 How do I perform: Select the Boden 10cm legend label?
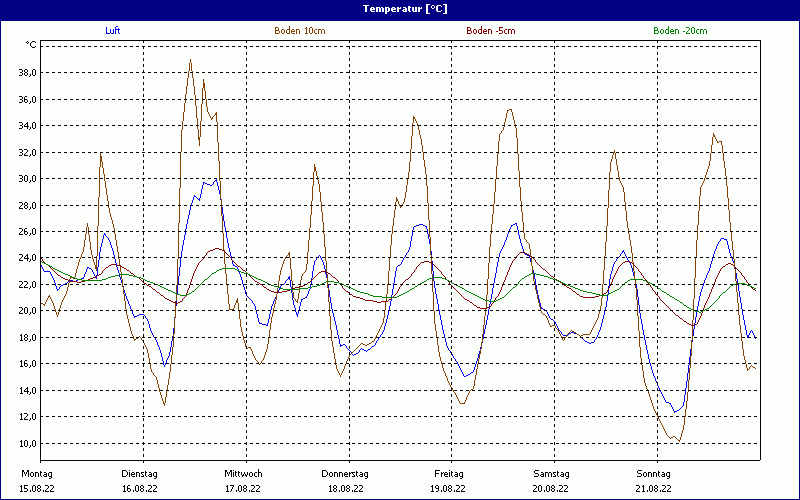299,31
